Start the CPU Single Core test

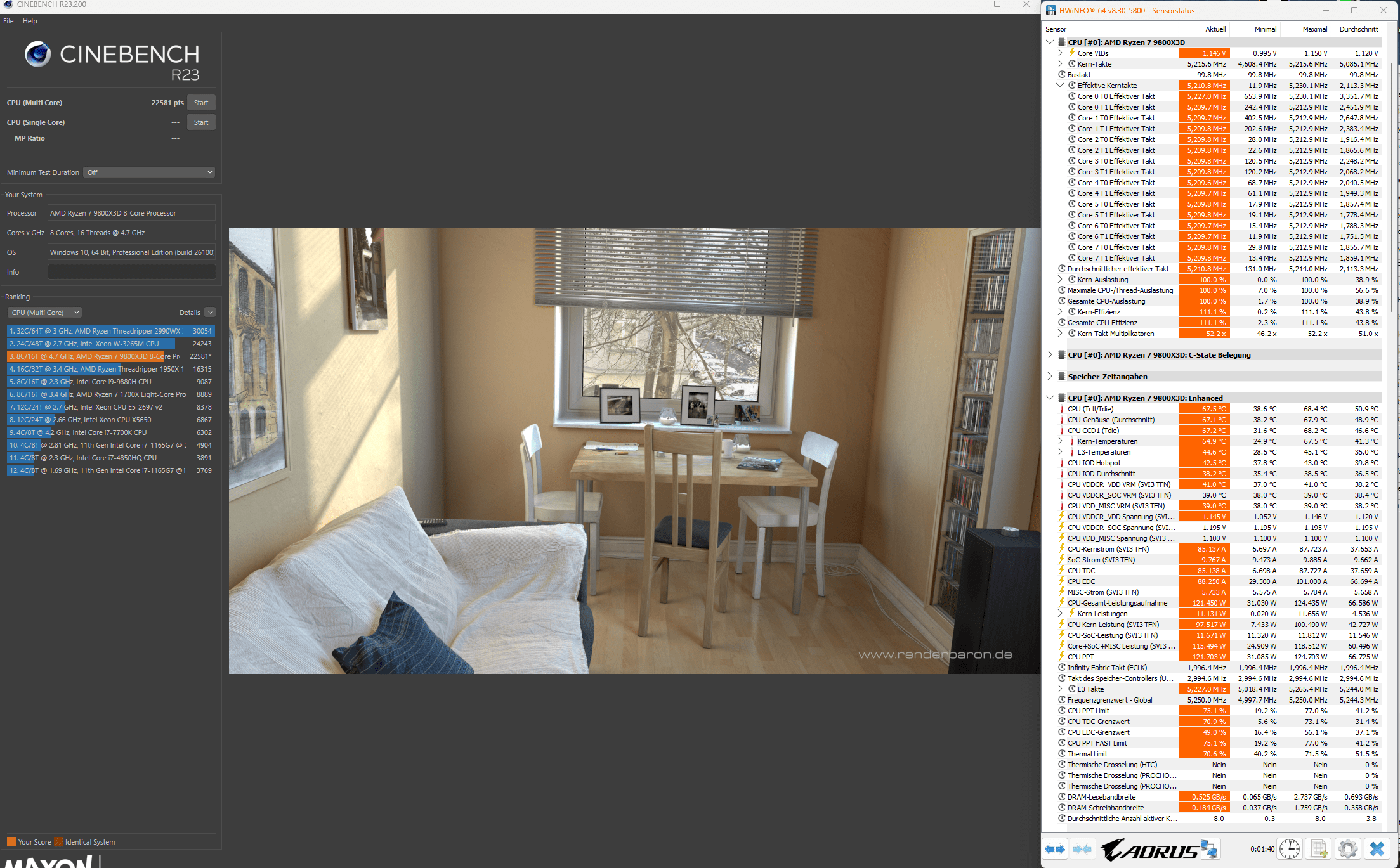point(201,122)
